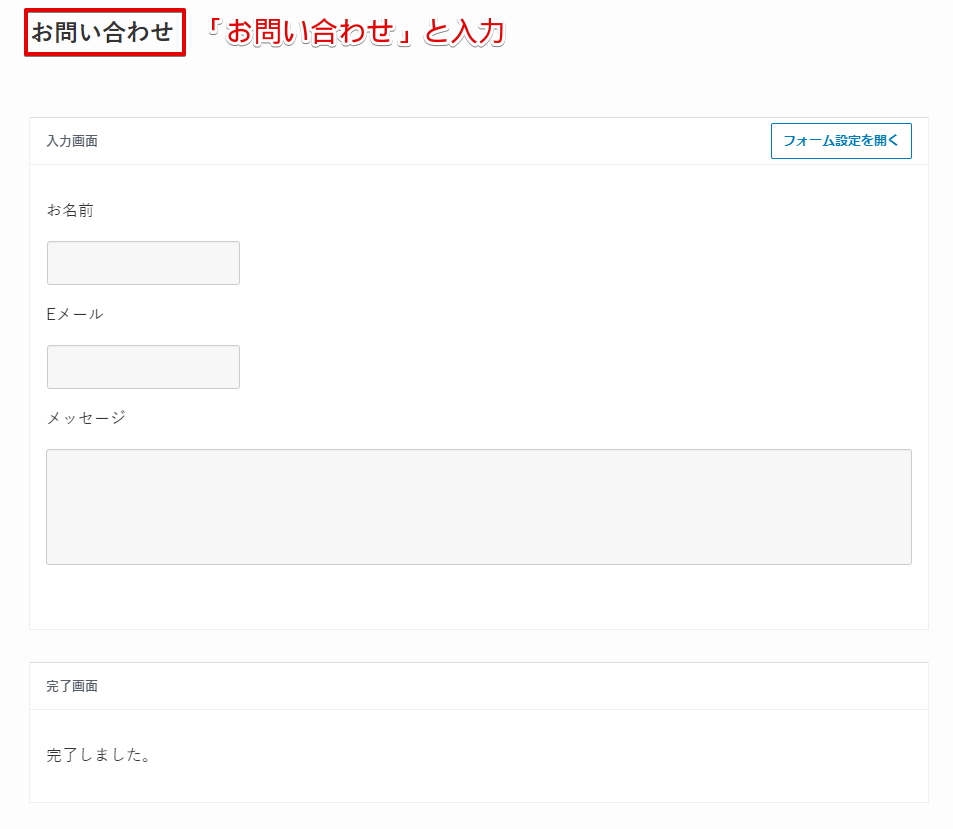
Task: Click the お名前 field label
Action: click(x=71, y=210)
